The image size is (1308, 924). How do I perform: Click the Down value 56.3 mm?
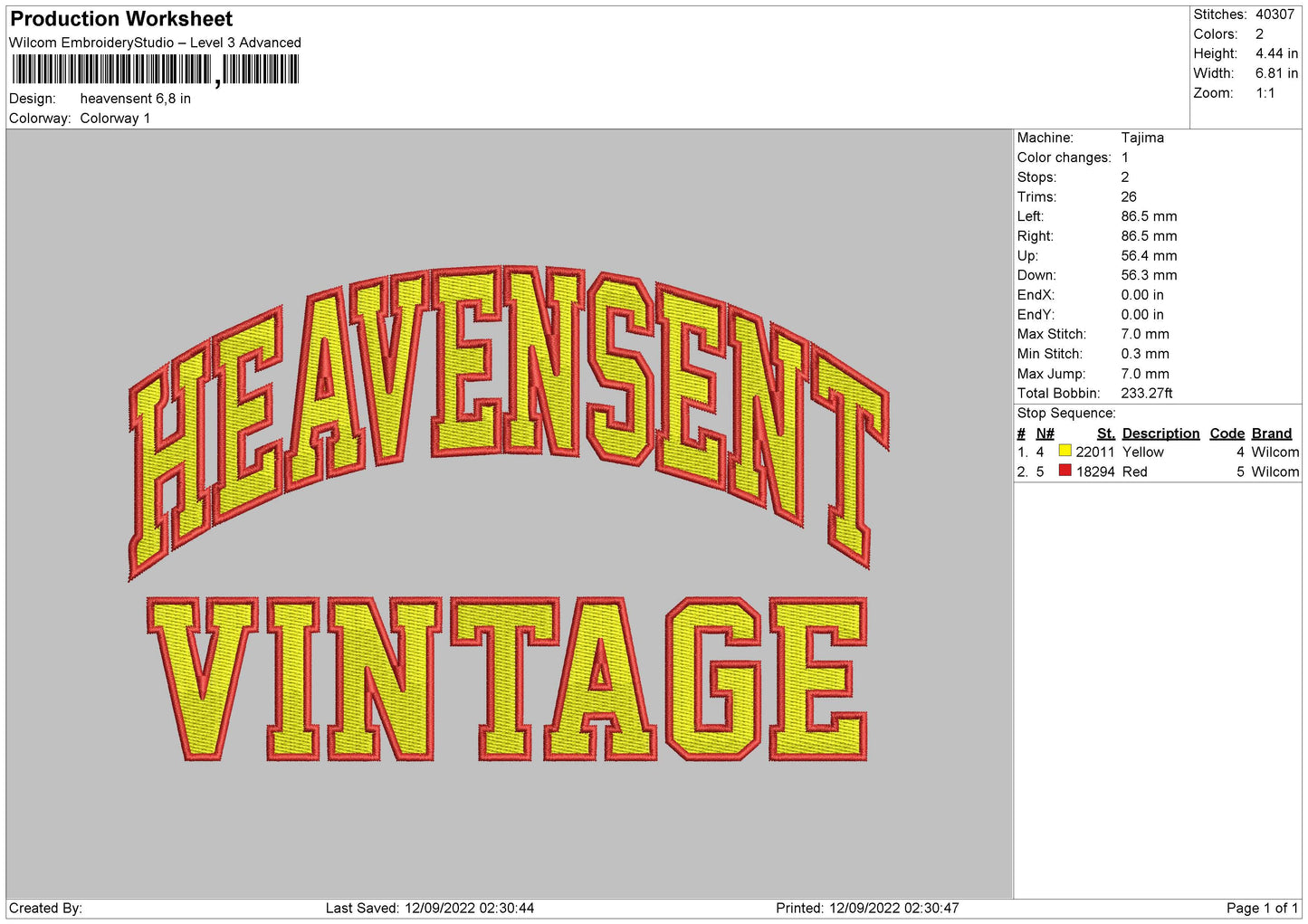(1149, 275)
